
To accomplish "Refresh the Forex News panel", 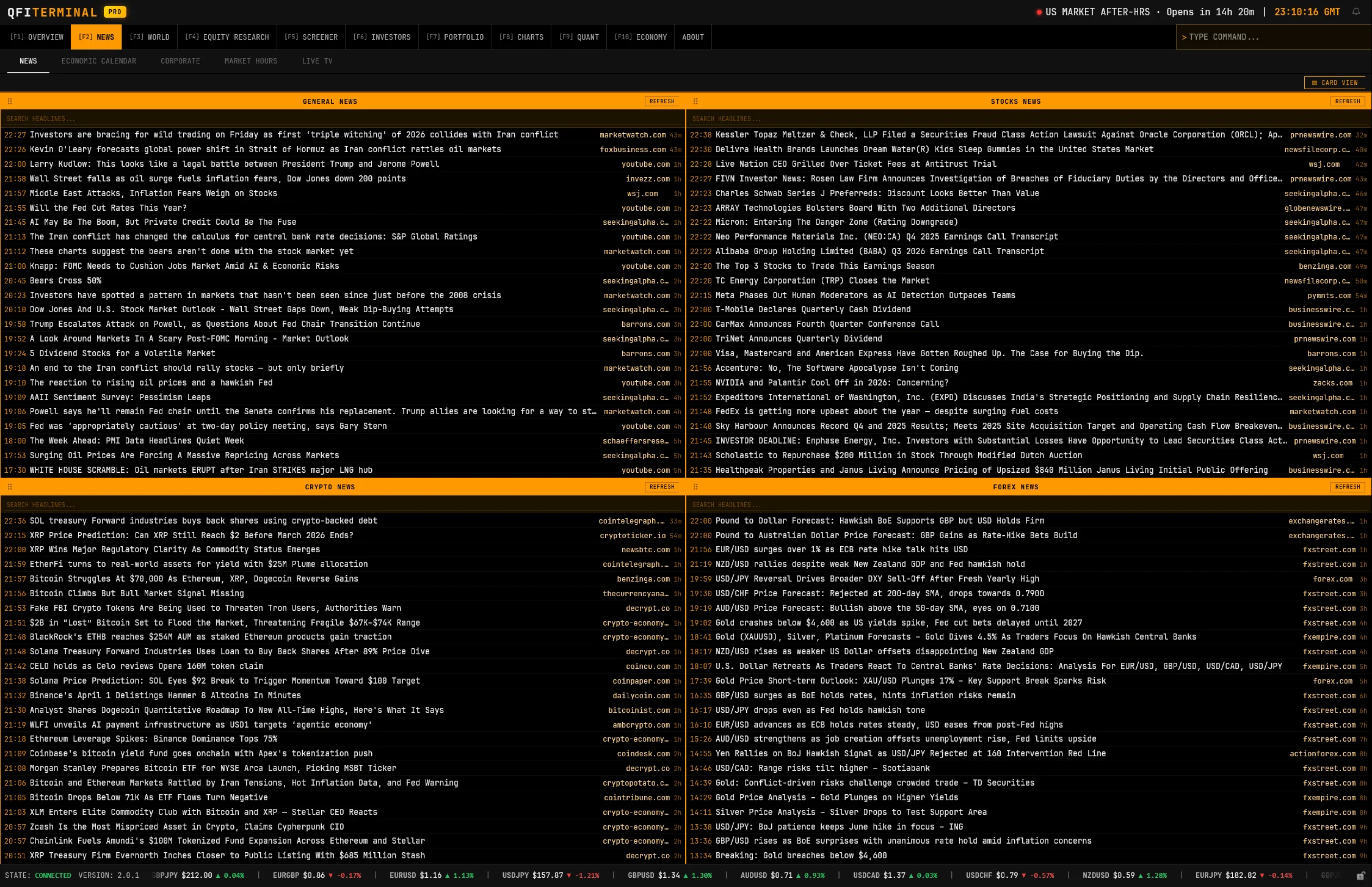I will coord(1348,487).
